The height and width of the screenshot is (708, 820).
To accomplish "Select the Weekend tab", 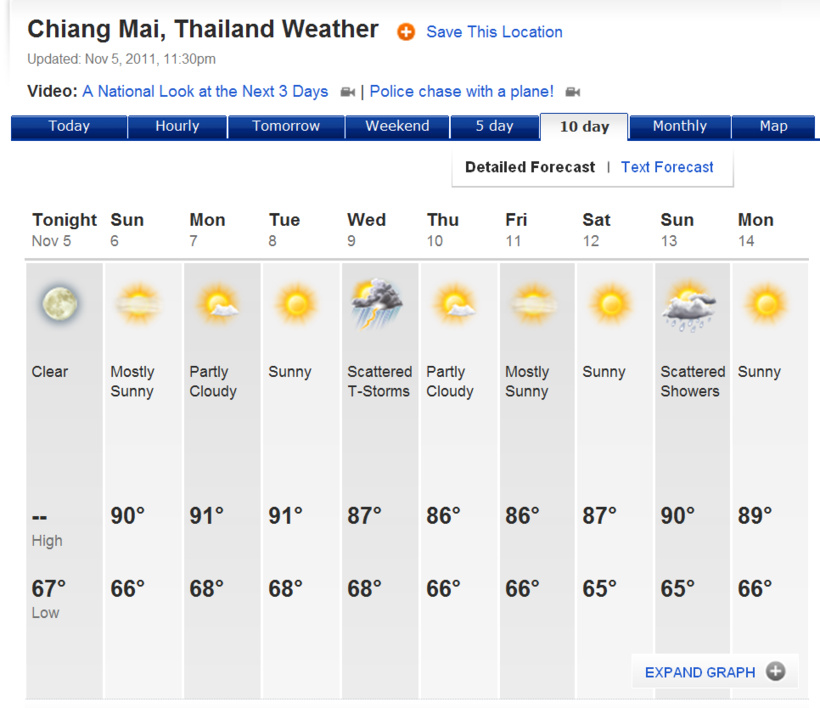I will [397, 127].
